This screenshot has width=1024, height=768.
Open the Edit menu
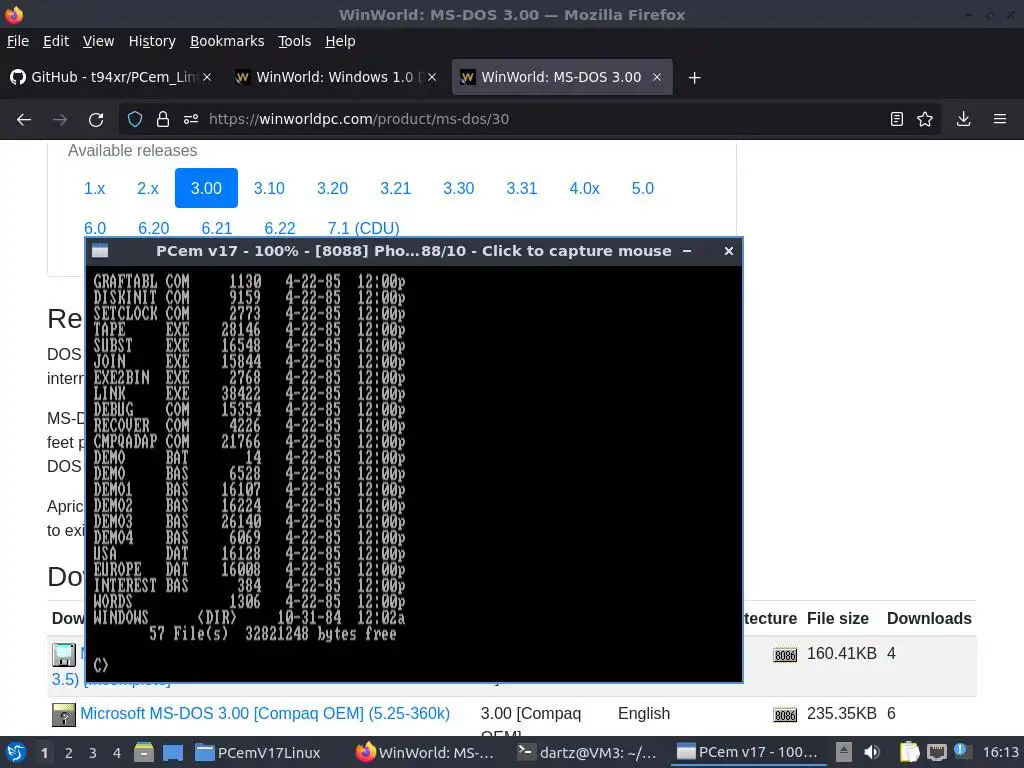tap(56, 41)
